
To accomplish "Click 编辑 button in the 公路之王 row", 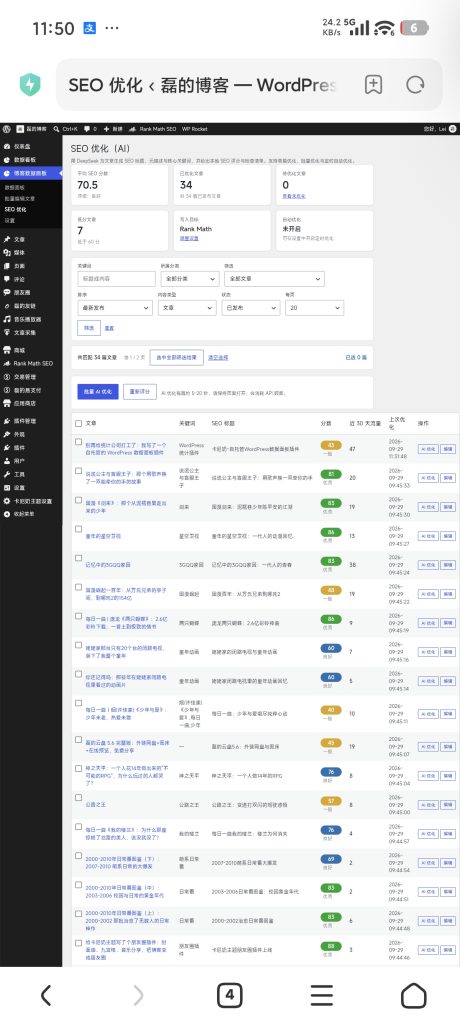I will 448,805.
